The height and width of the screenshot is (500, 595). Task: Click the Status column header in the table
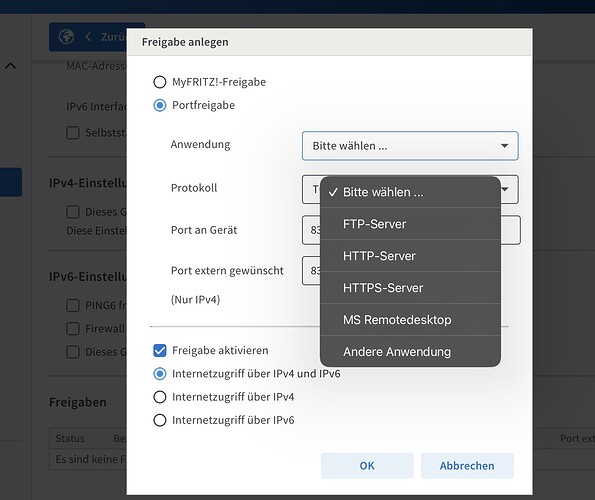point(70,439)
